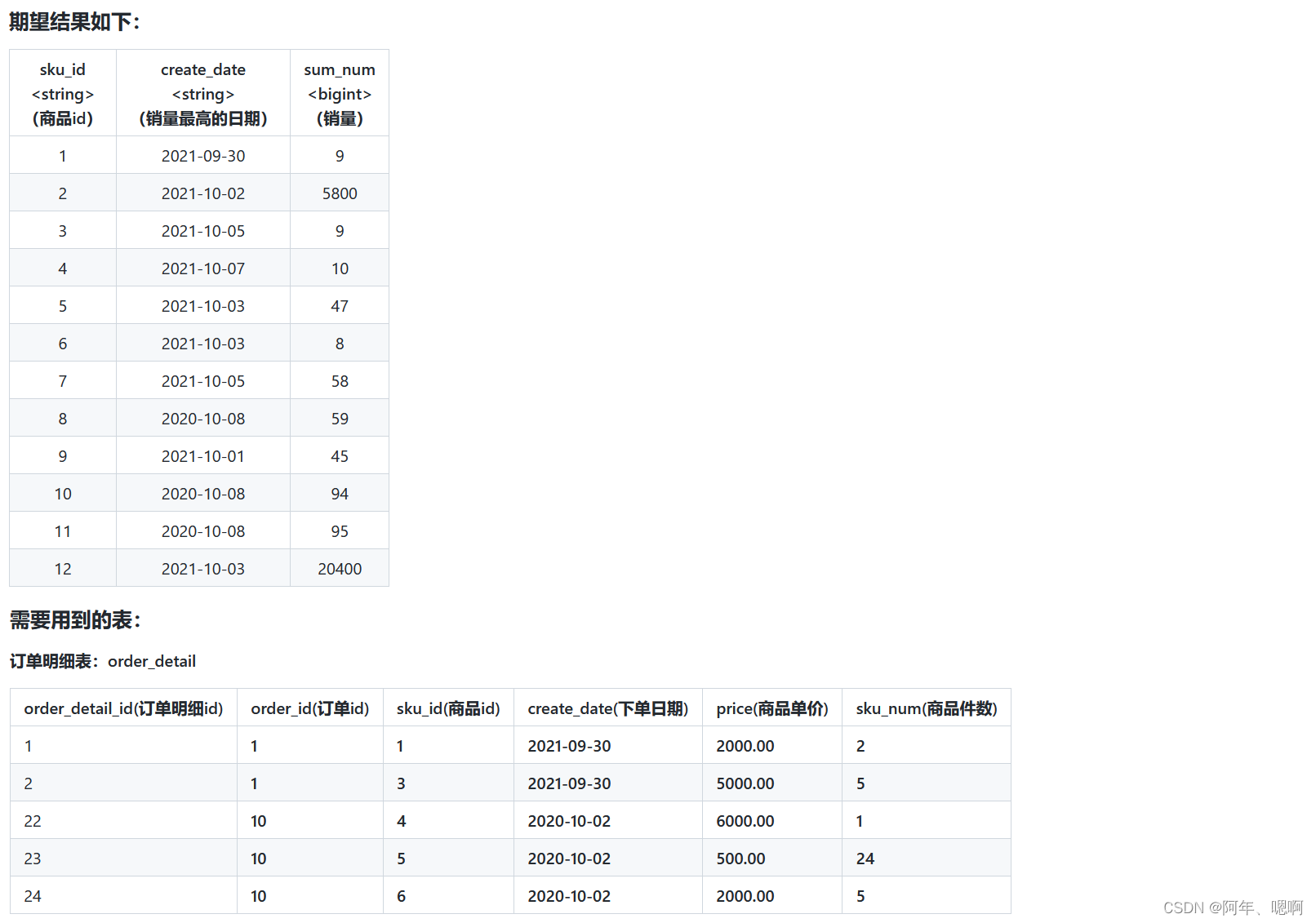
Task: Click the date in order_detail row 22
Action: (x=569, y=821)
